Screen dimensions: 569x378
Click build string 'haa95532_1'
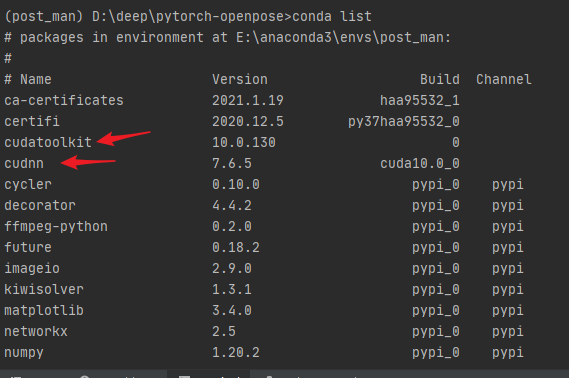pyautogui.click(x=420, y=100)
